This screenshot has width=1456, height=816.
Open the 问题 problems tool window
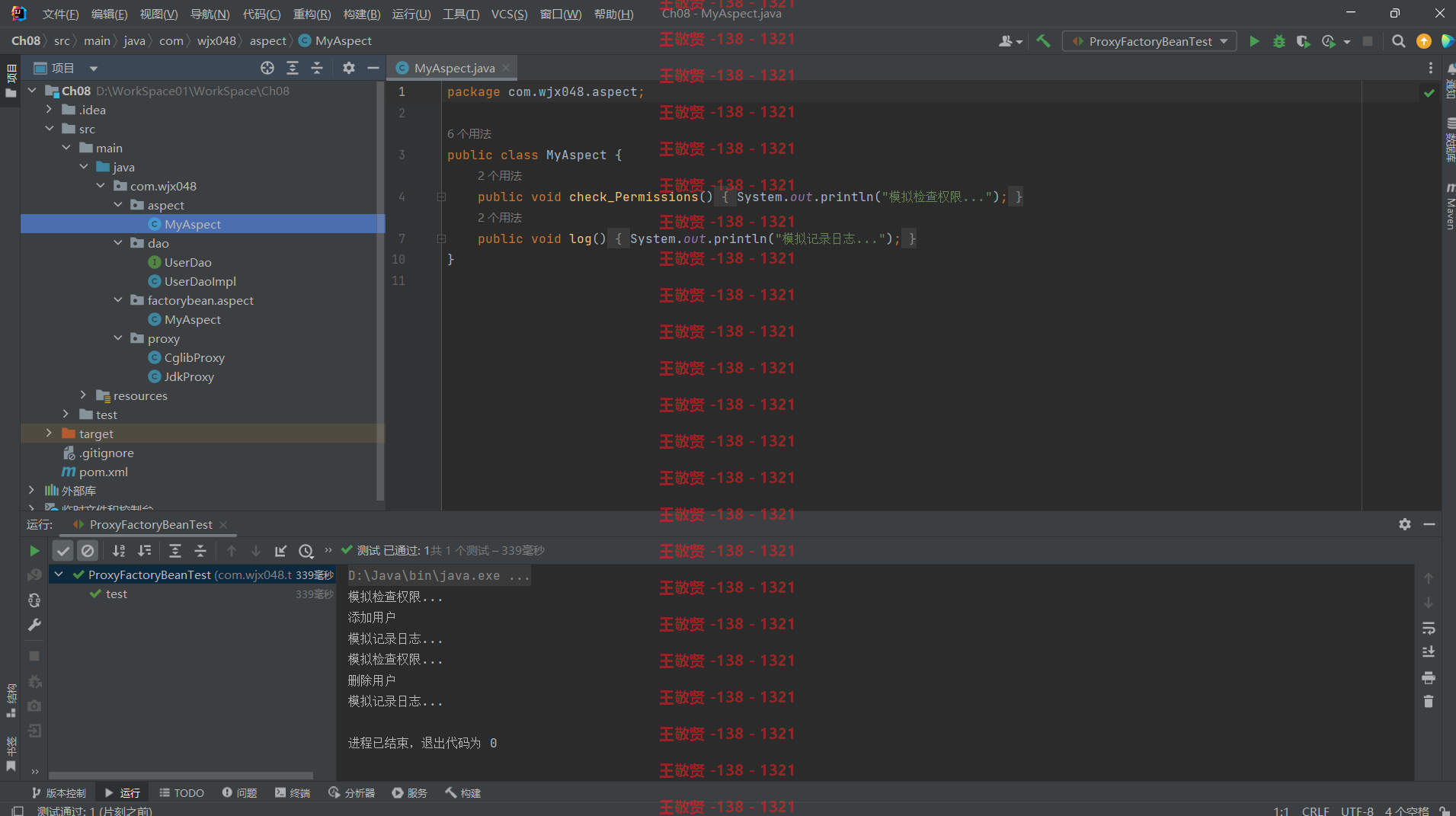(x=239, y=792)
